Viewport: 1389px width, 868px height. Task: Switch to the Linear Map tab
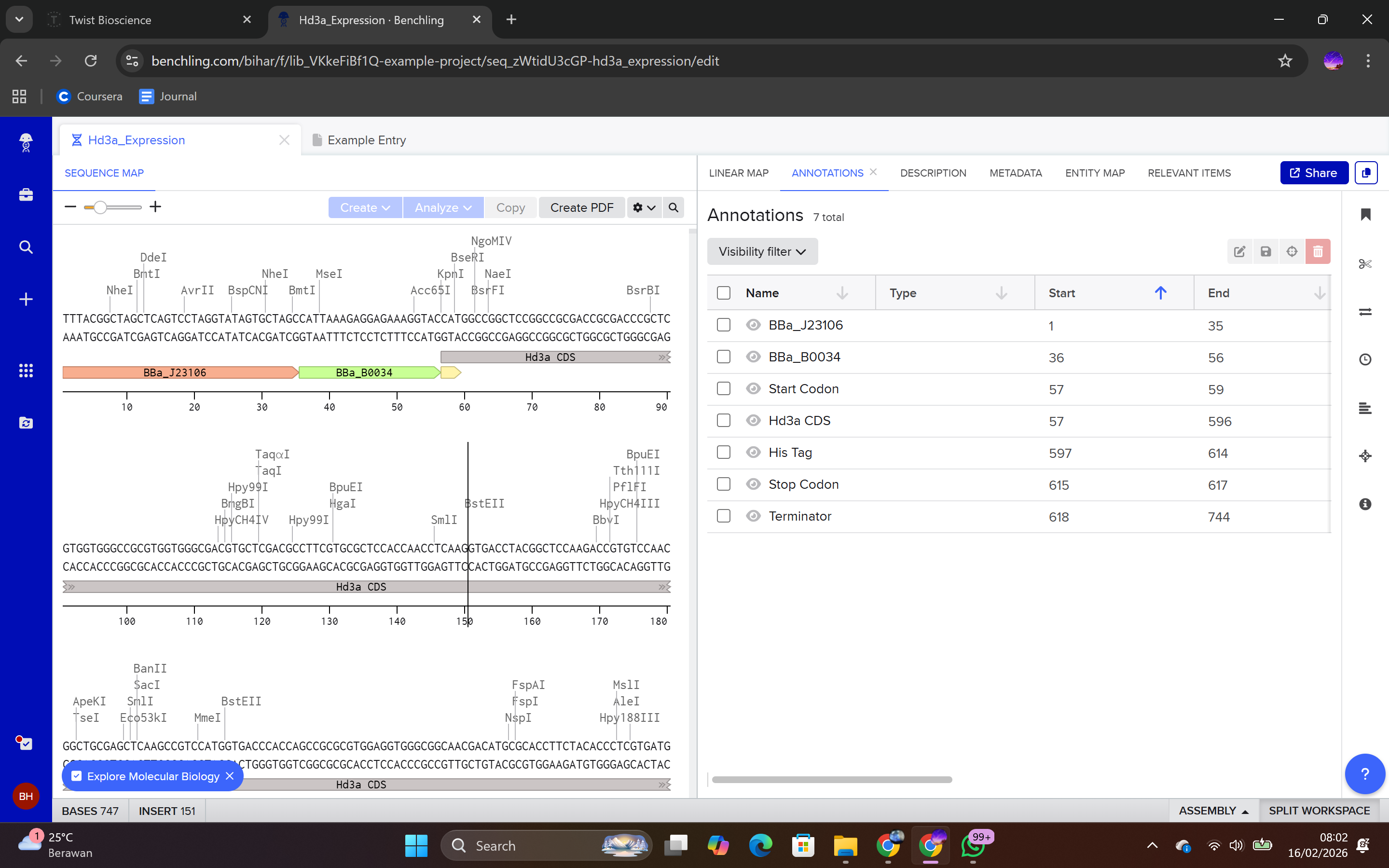tap(738, 173)
